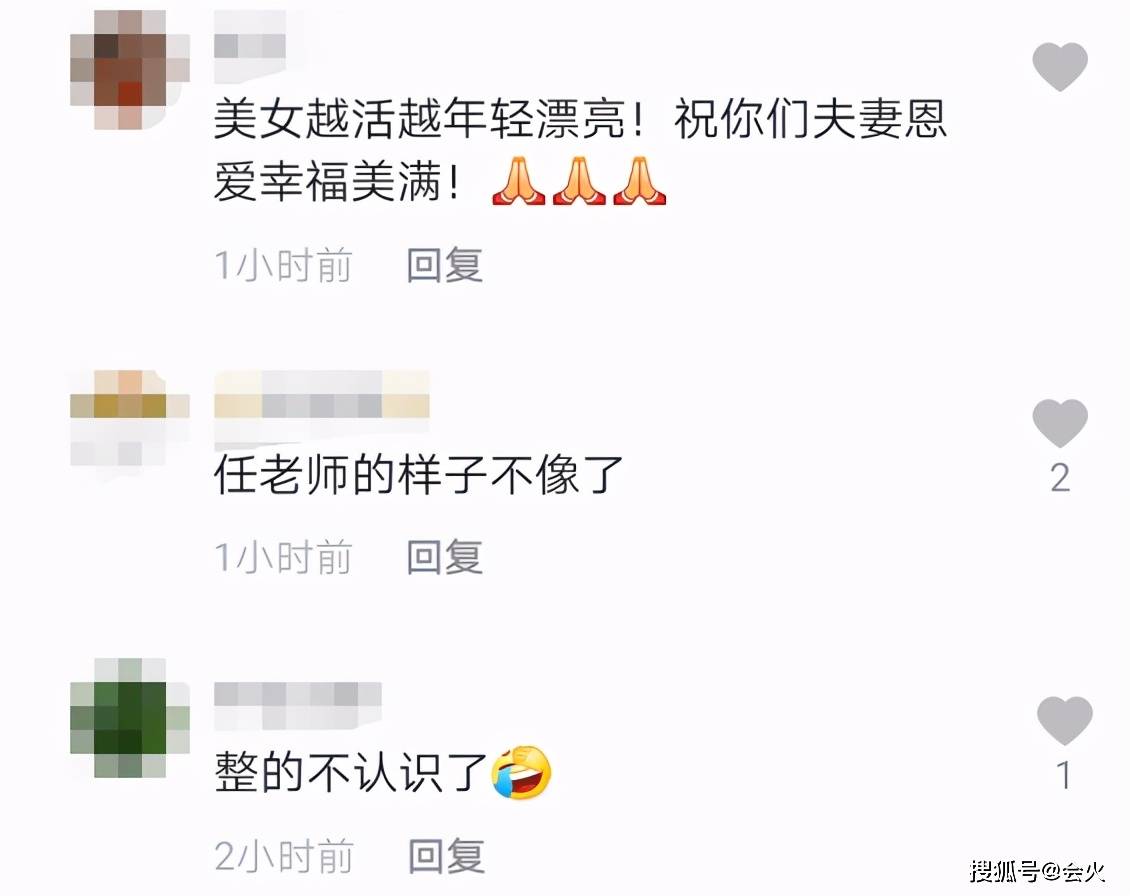
Task: Like the 整的不认识了 comment
Action: (1064, 720)
